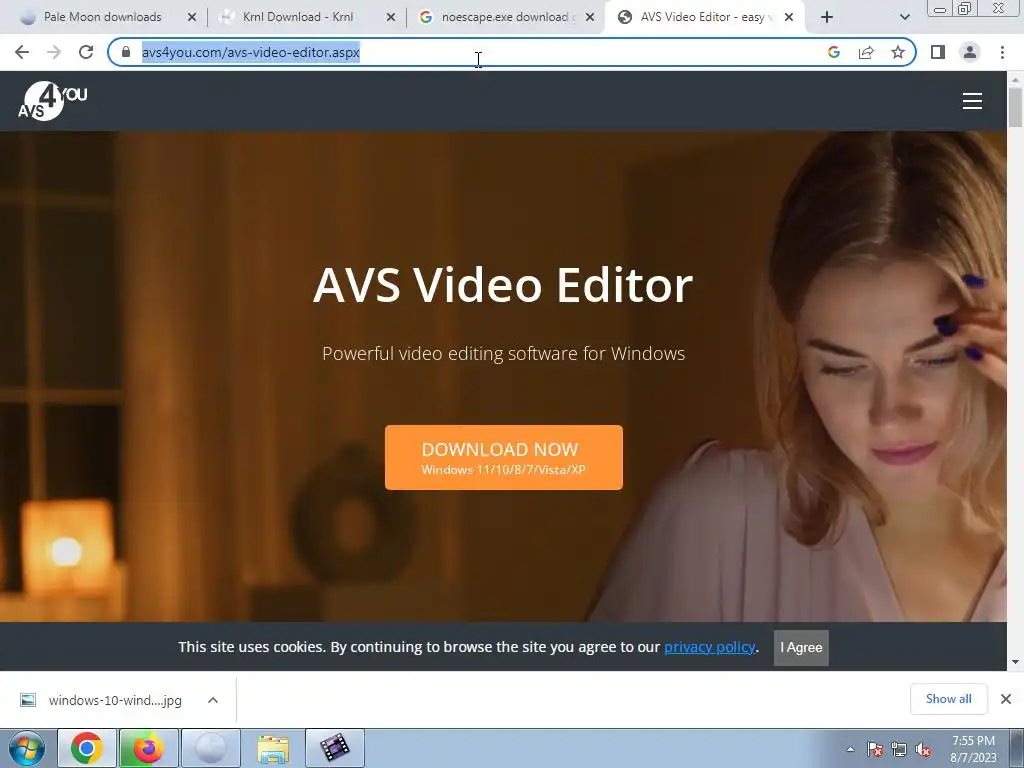
Task: Show hidden system tray icons
Action: (850, 749)
